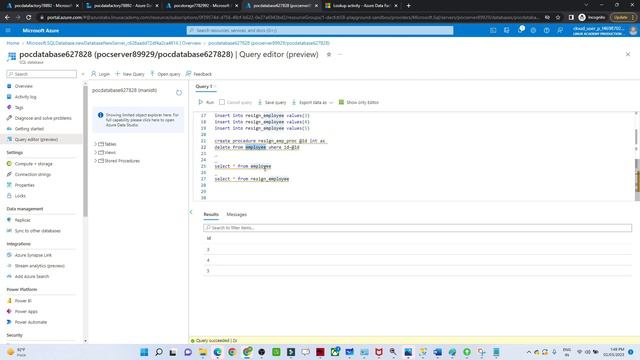This screenshot has height=360, width=640.
Task: Click the Feedback toolbar button
Action: point(199,74)
